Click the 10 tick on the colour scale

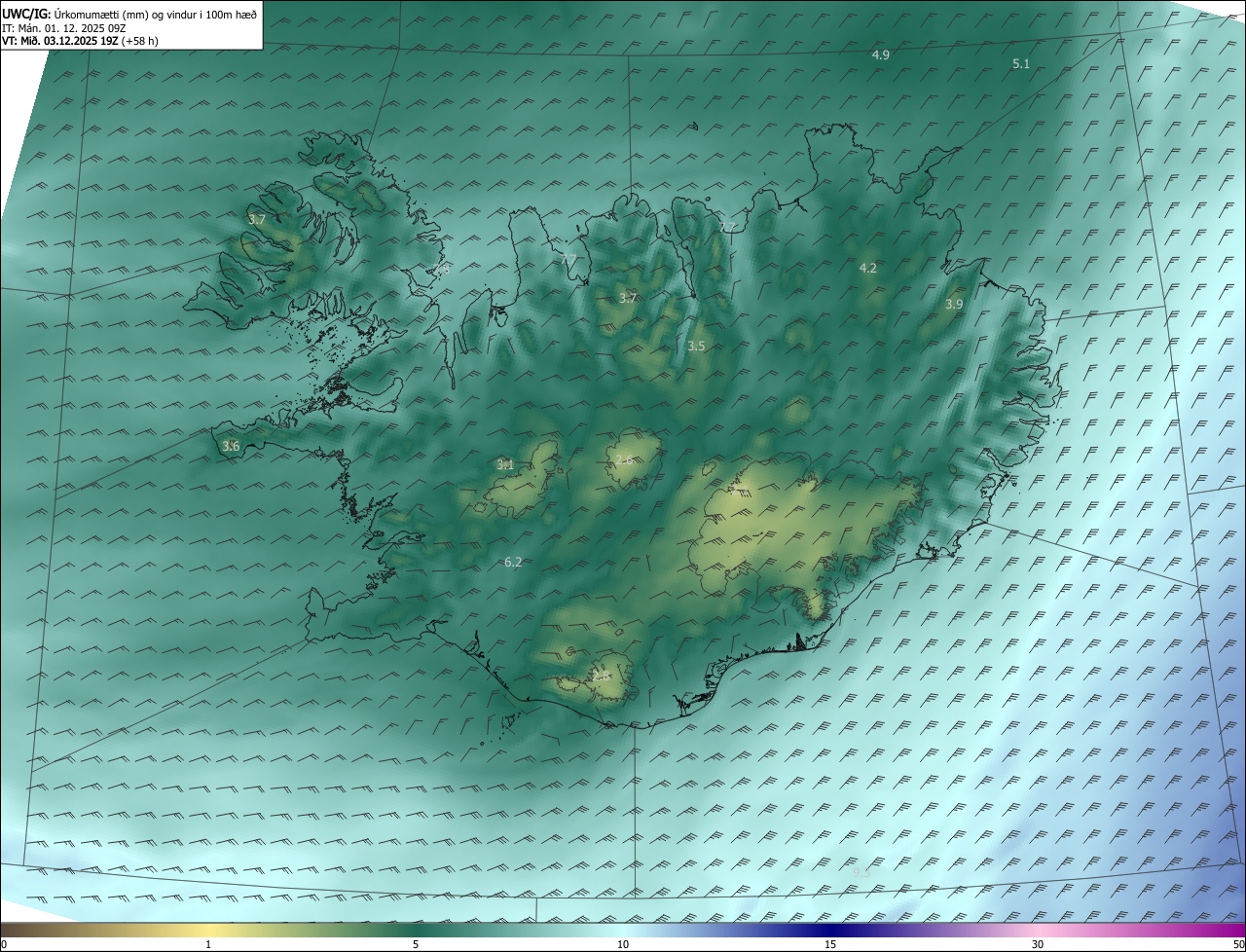623,944
